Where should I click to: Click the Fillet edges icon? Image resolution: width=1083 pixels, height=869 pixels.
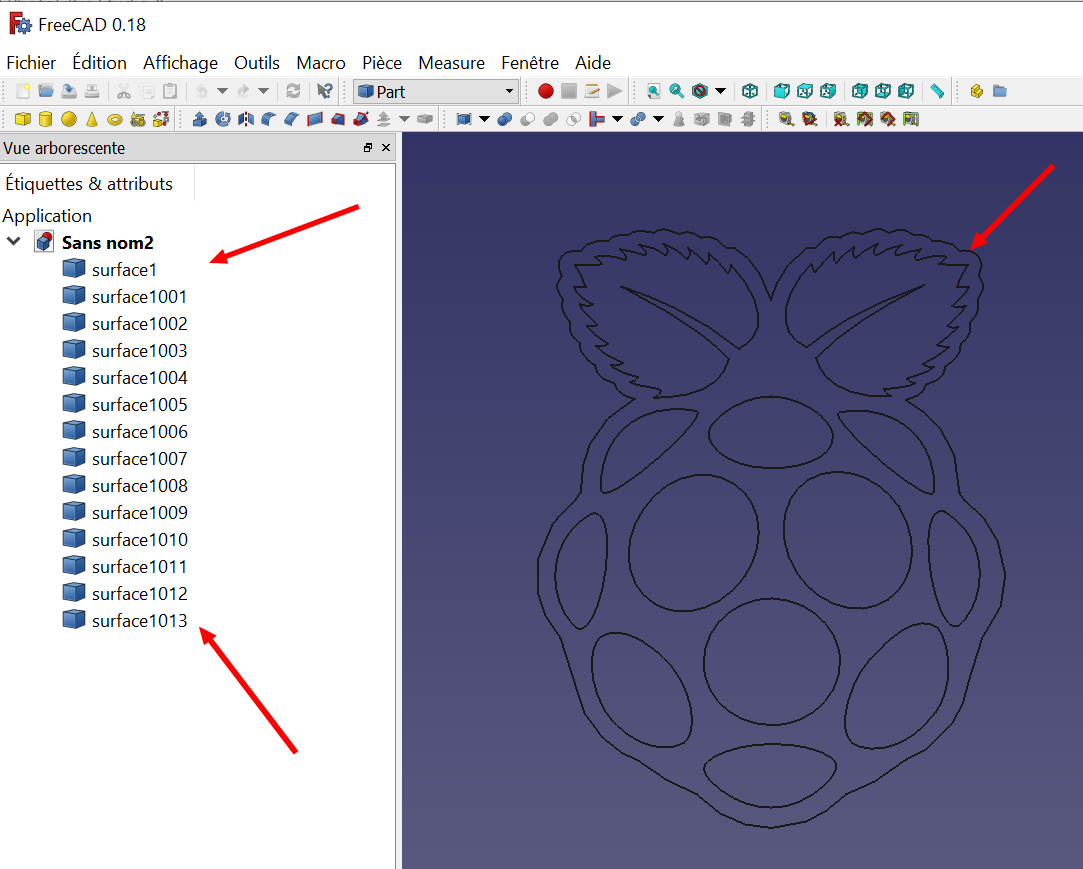tap(269, 120)
